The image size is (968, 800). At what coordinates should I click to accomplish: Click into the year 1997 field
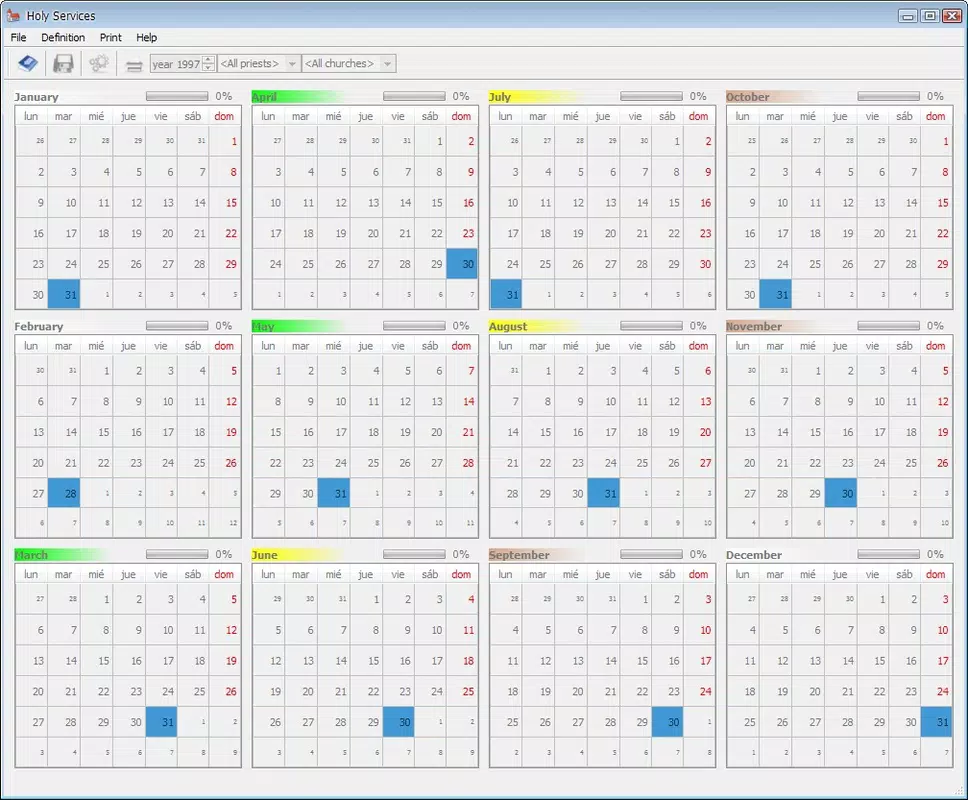[177, 64]
